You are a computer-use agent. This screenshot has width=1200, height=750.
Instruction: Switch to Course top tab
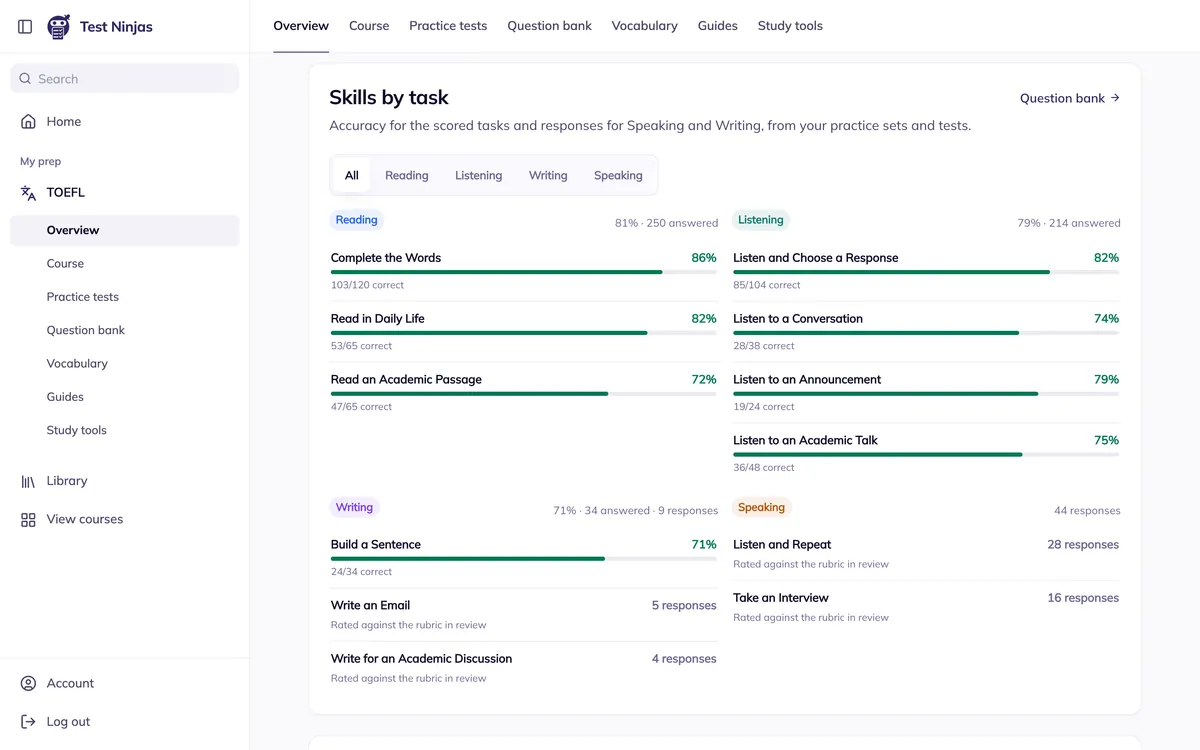click(369, 26)
